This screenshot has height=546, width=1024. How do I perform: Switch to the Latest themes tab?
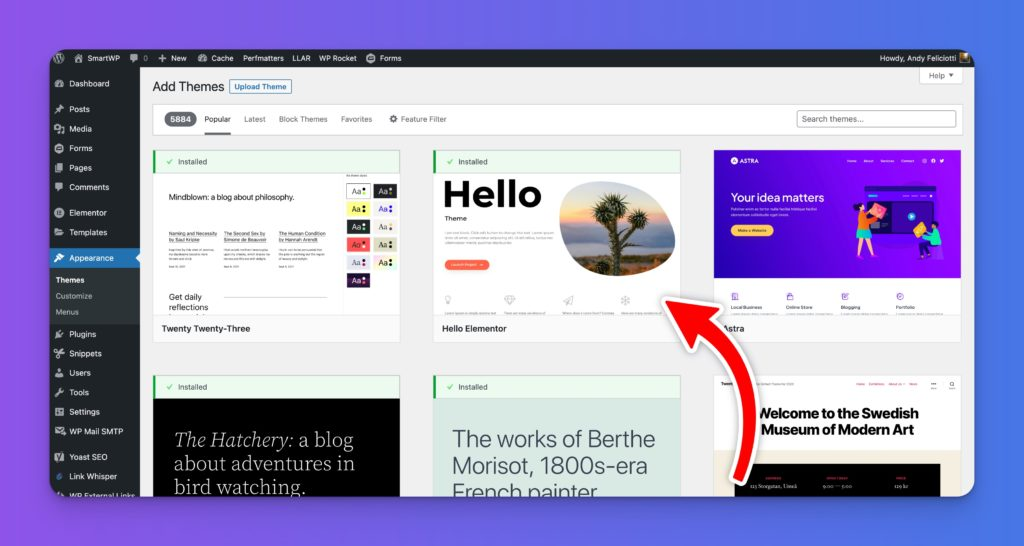[255, 119]
